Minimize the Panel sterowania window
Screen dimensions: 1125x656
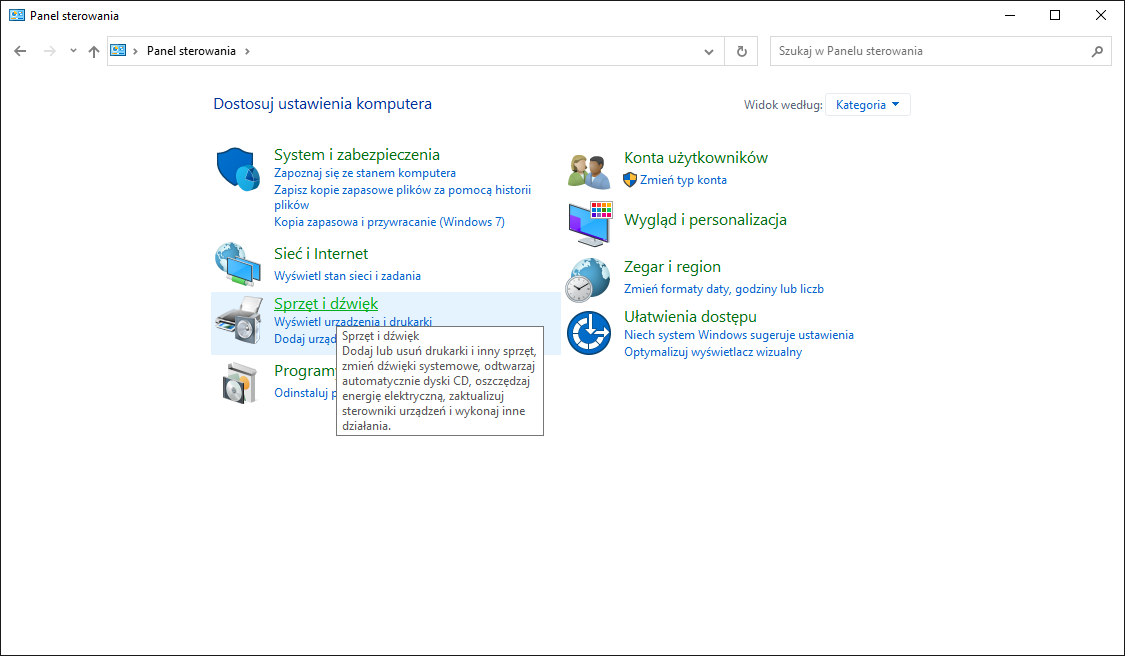click(1009, 15)
